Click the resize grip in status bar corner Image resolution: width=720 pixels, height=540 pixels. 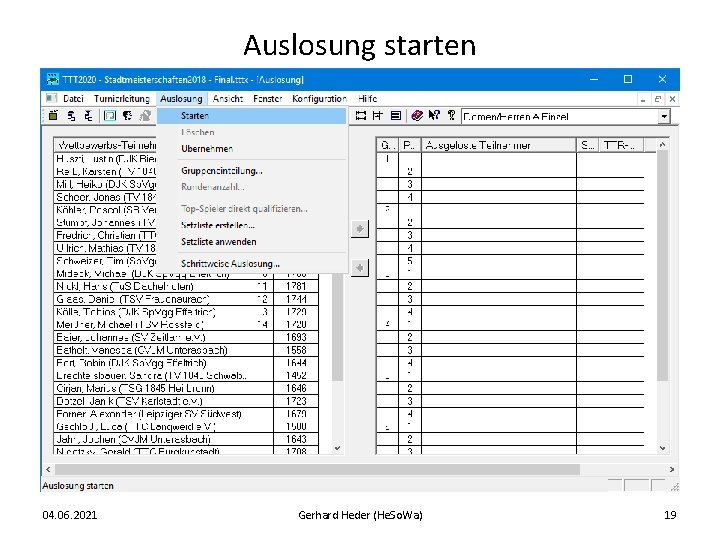[674, 487]
